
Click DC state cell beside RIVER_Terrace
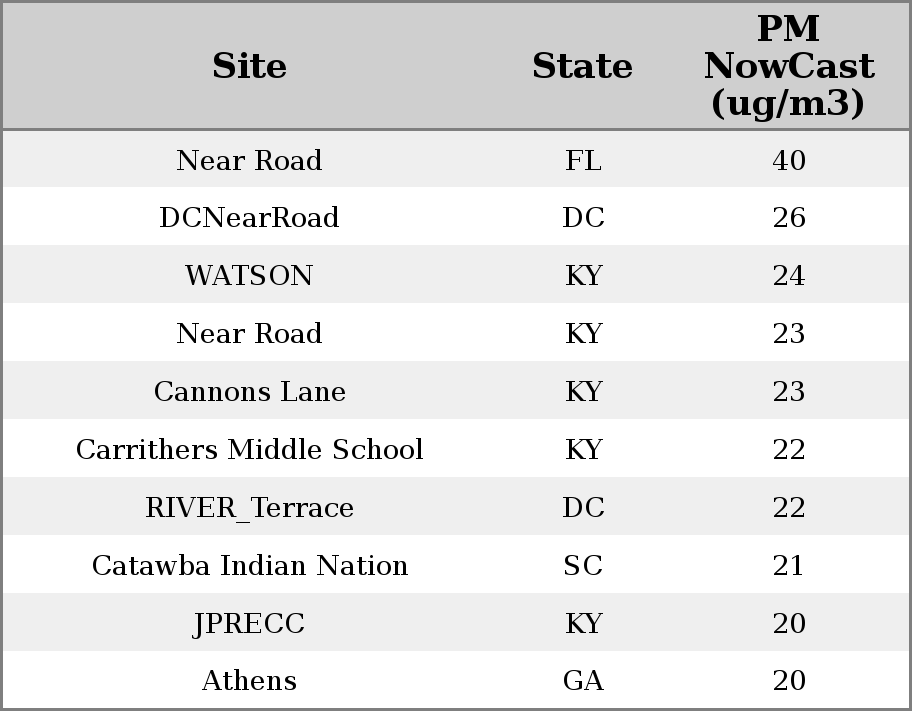pos(583,507)
